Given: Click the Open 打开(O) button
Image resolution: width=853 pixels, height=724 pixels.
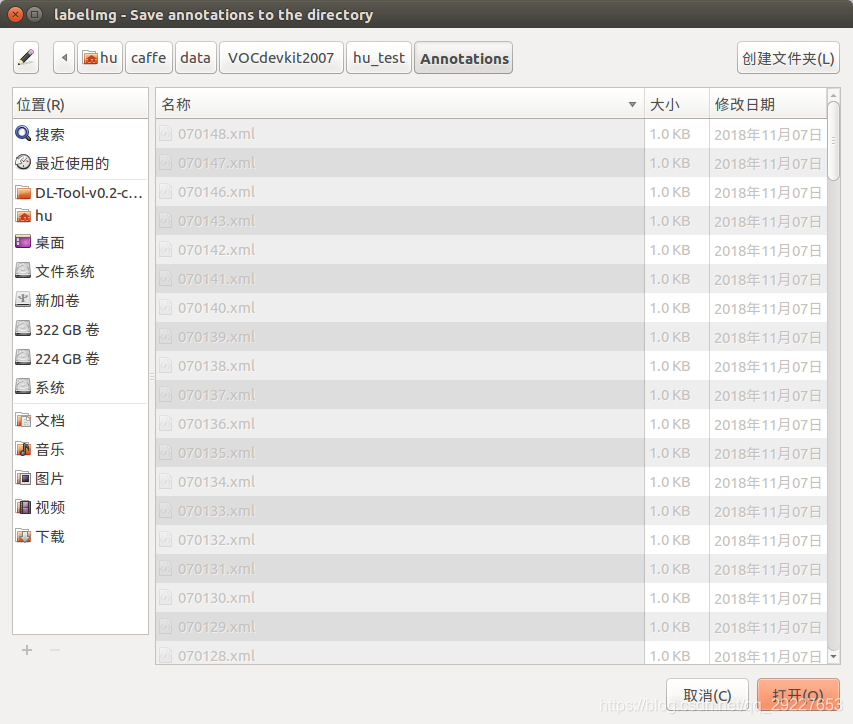Looking at the screenshot, I should pos(798,695).
